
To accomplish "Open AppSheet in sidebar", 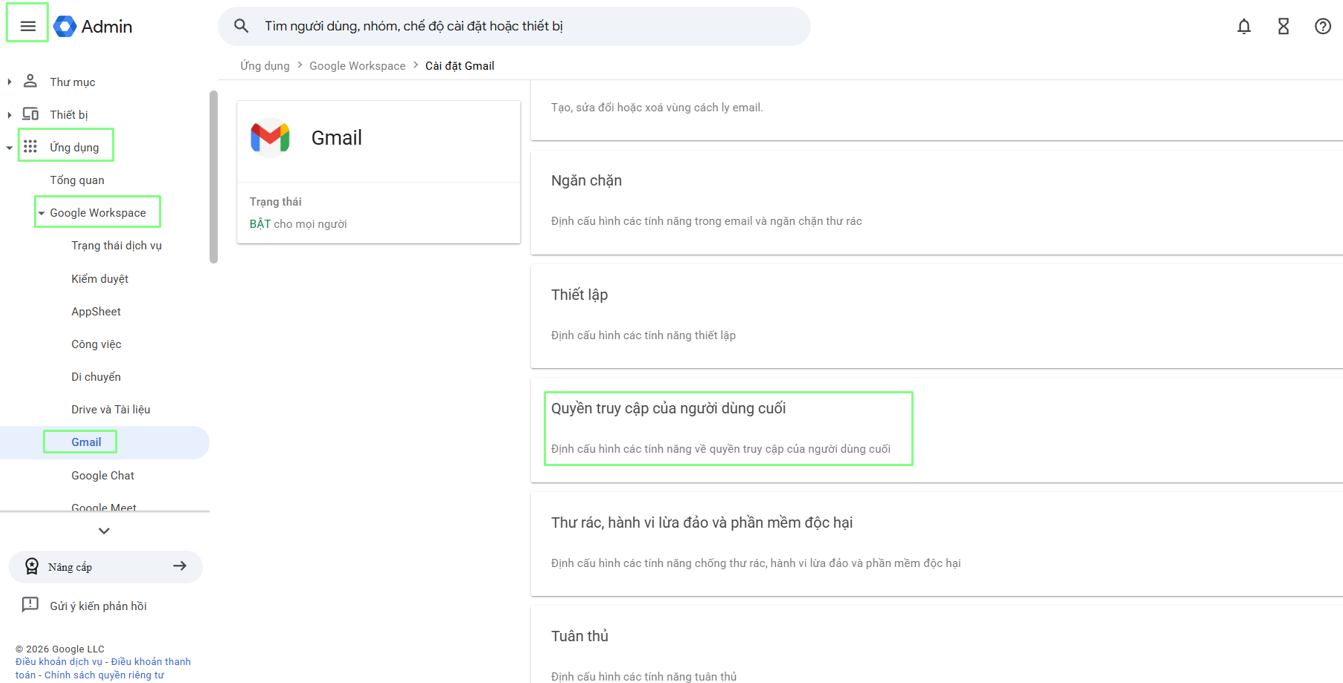I will (96, 312).
